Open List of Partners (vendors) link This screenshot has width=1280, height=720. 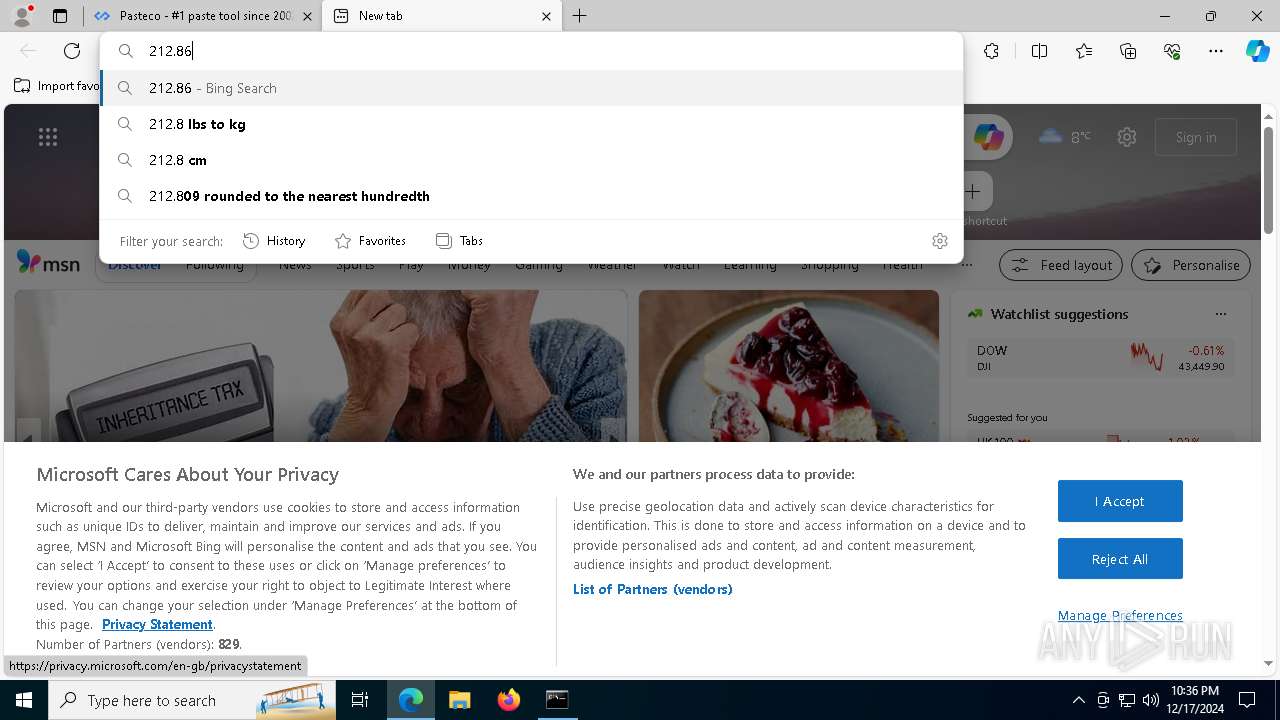pyautogui.click(x=653, y=589)
